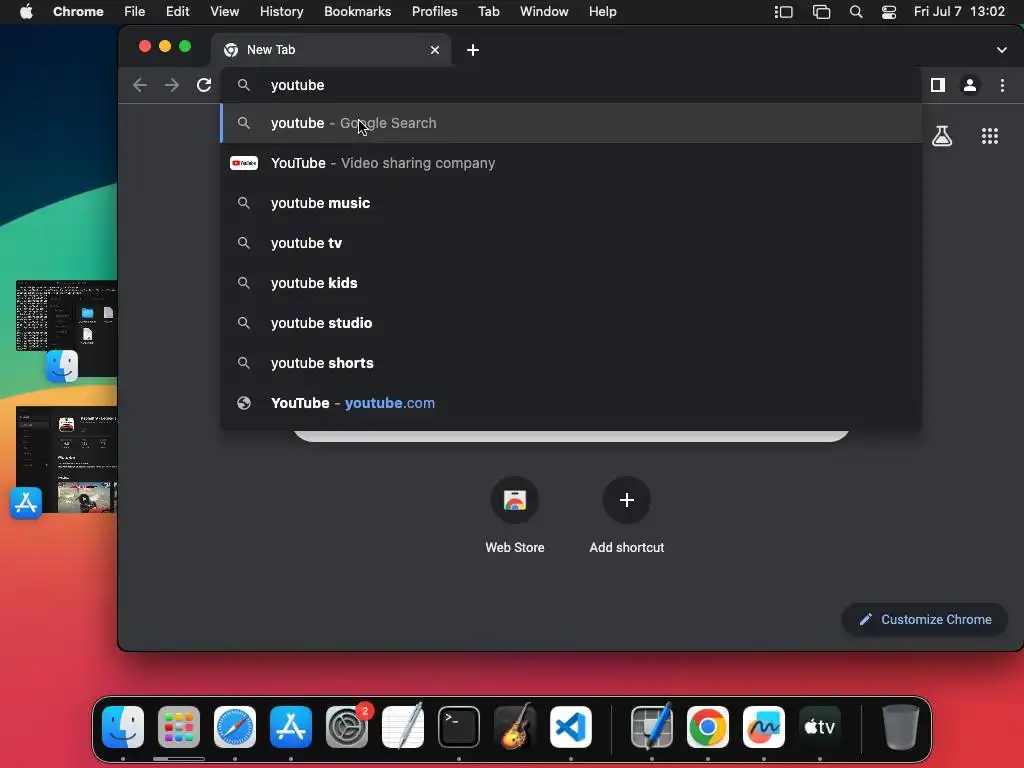Image resolution: width=1024 pixels, height=768 pixels.
Task: Open the Window menu
Action: pos(544,12)
